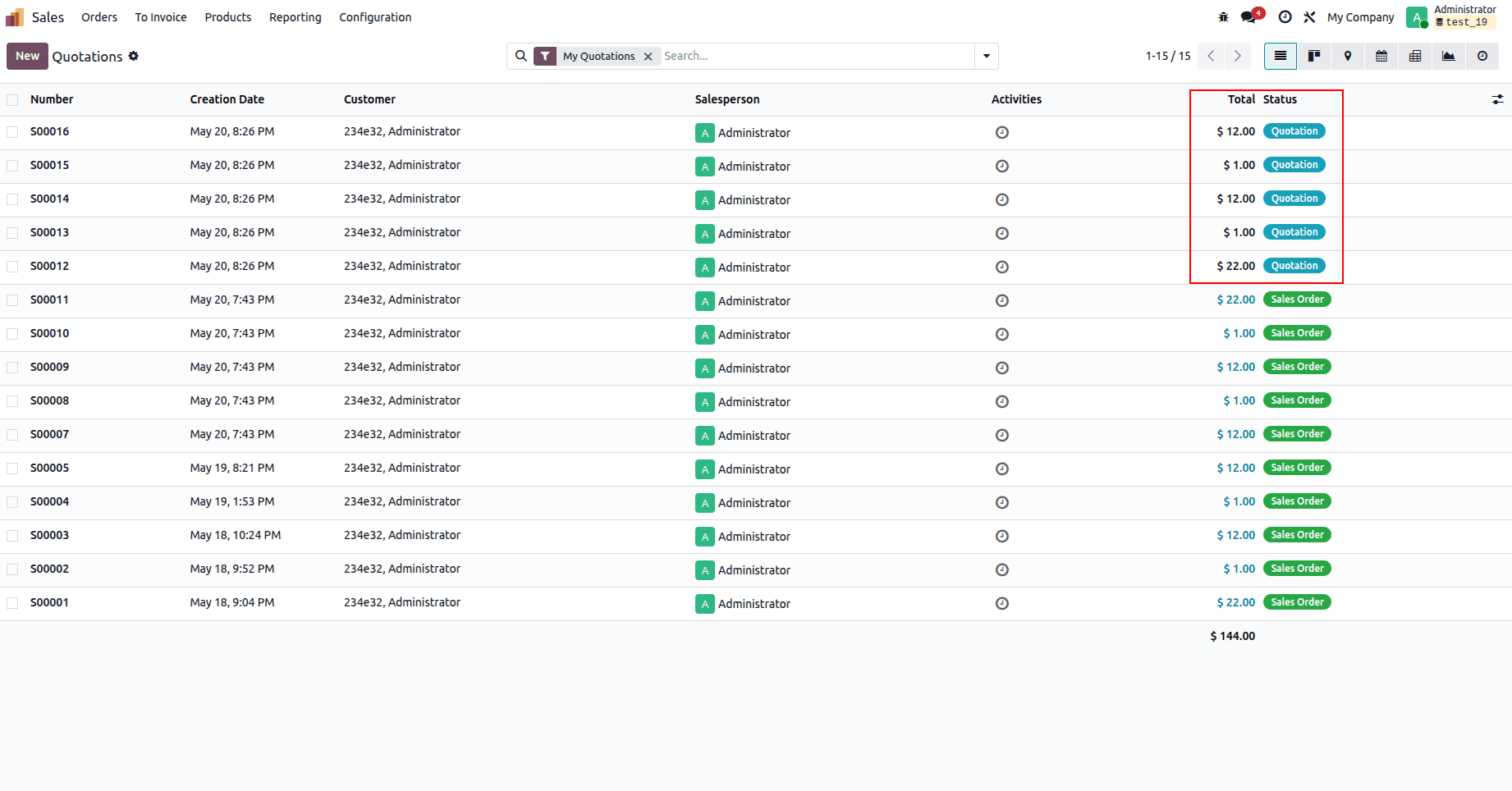The width and height of the screenshot is (1512, 791).
Task: Sort by the Creation Date column
Action: [227, 99]
